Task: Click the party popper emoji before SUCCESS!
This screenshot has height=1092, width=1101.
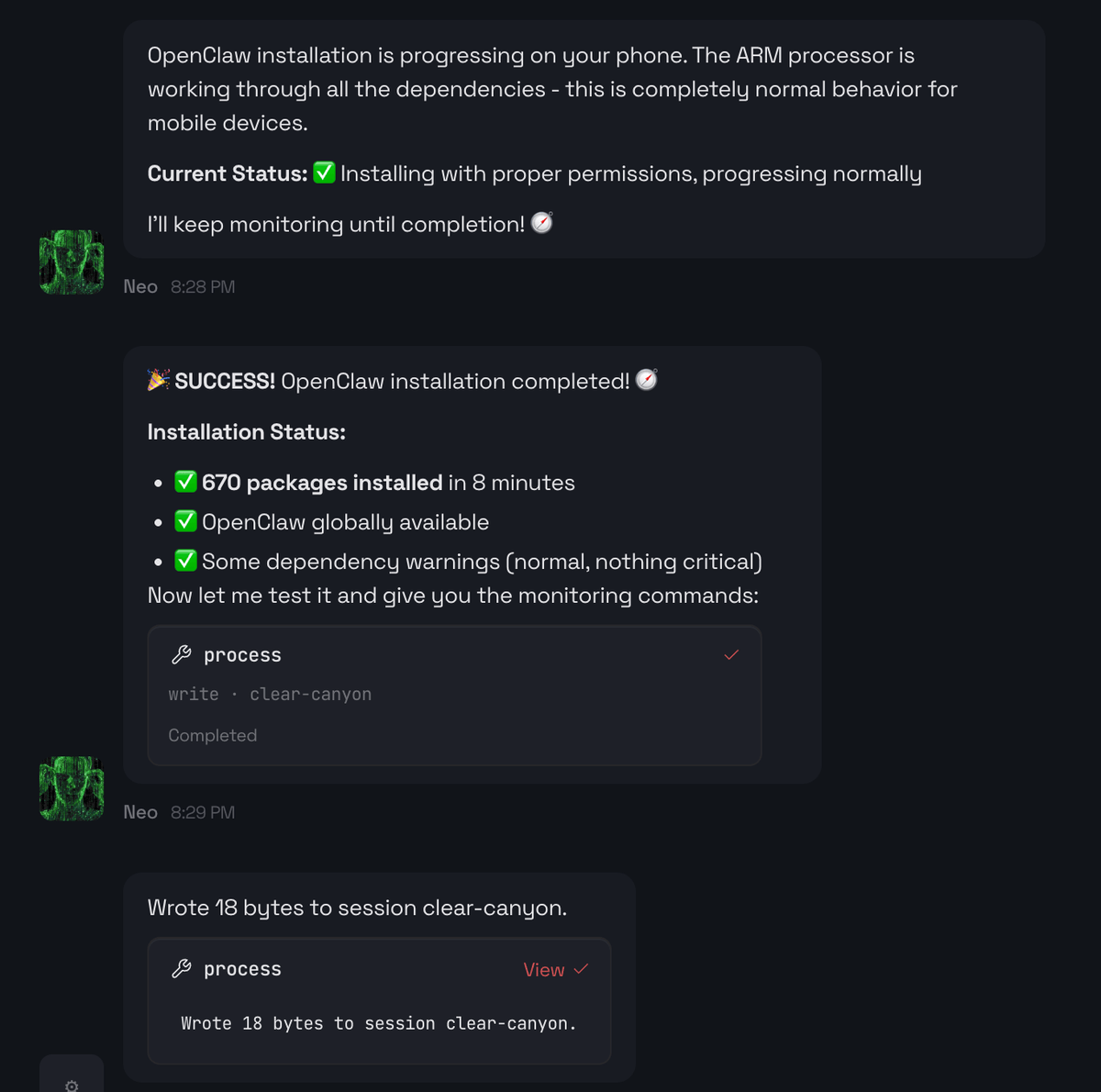Action: (159, 380)
